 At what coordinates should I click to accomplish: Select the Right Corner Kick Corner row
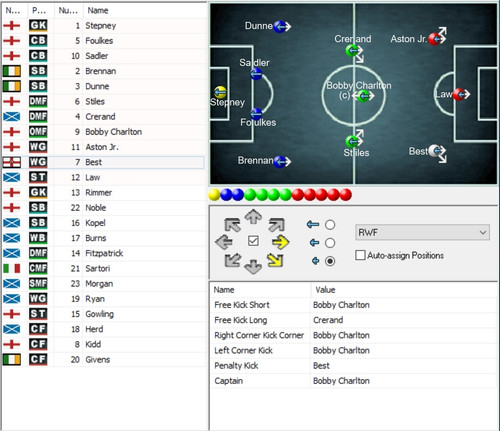pos(354,335)
